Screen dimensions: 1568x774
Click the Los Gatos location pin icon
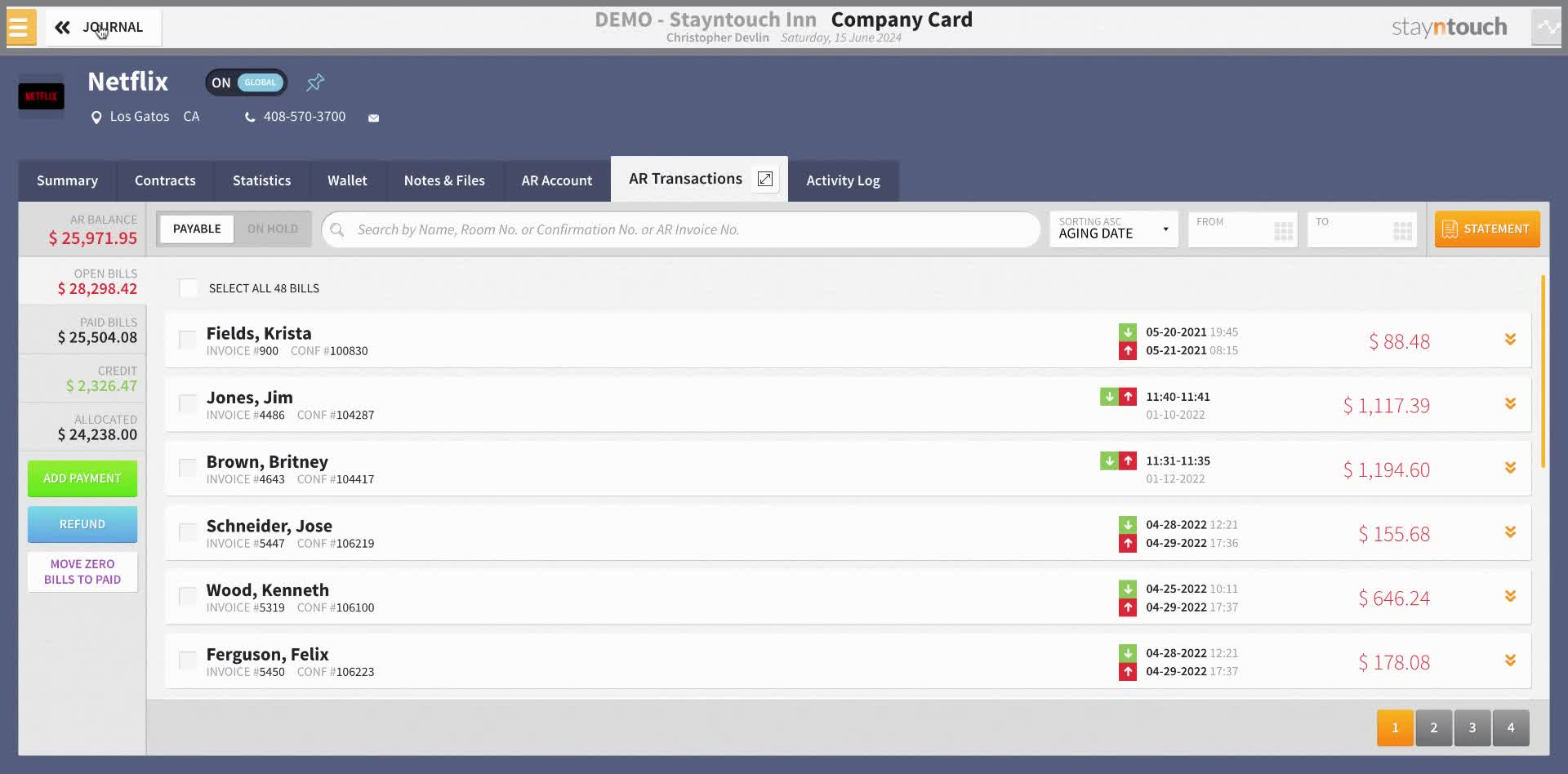click(x=96, y=118)
